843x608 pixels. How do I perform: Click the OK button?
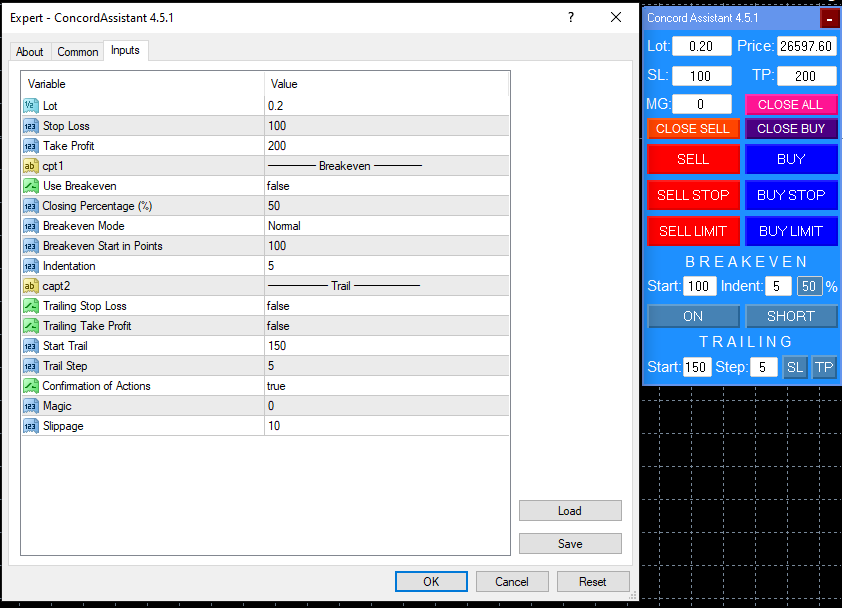point(431,582)
